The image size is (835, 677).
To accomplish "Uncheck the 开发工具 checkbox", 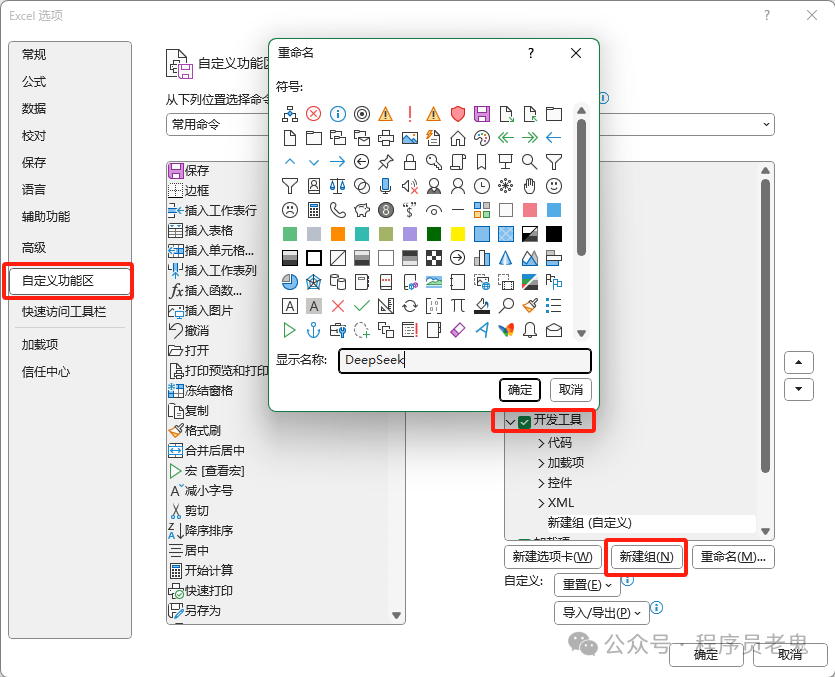I will click(x=525, y=422).
